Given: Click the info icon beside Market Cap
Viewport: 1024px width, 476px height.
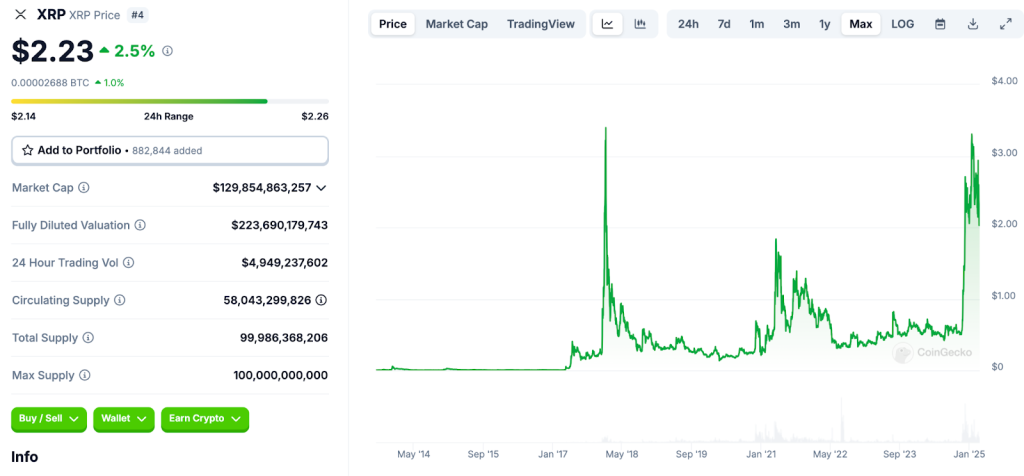Looking at the screenshot, I should [84, 188].
